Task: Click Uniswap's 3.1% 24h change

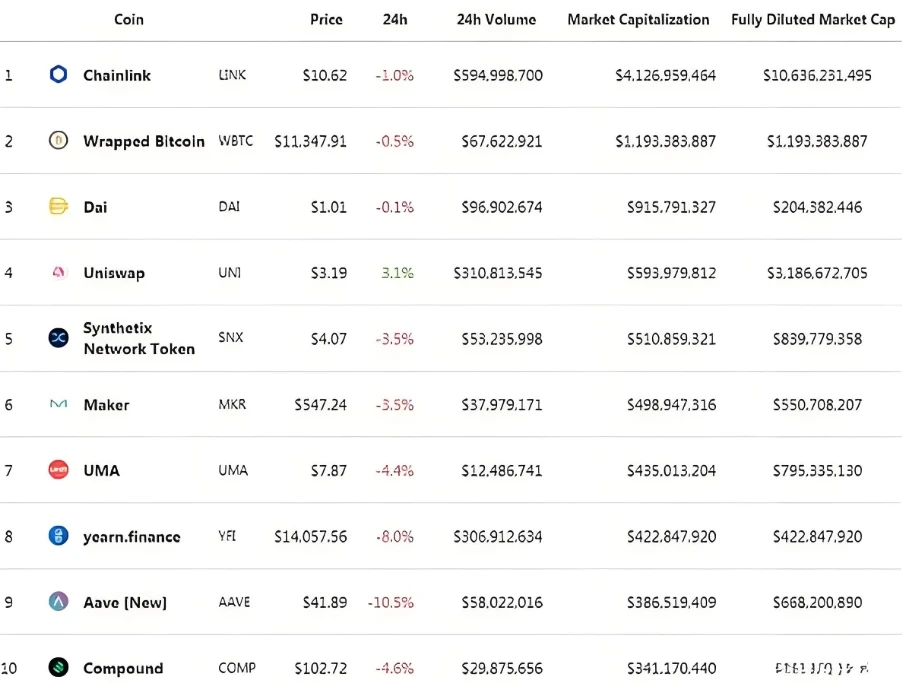Action: (398, 273)
